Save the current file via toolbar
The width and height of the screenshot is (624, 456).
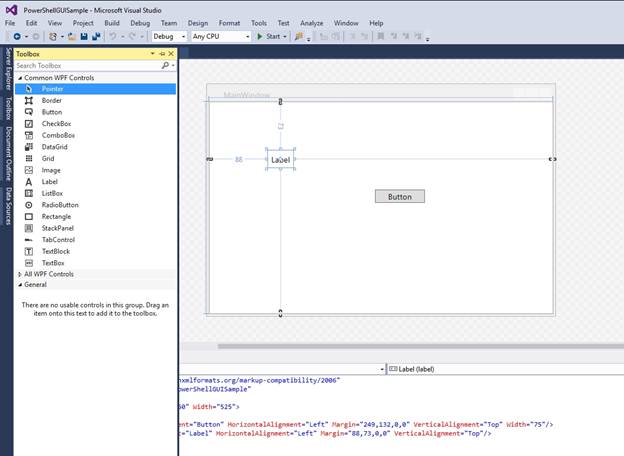[84, 37]
